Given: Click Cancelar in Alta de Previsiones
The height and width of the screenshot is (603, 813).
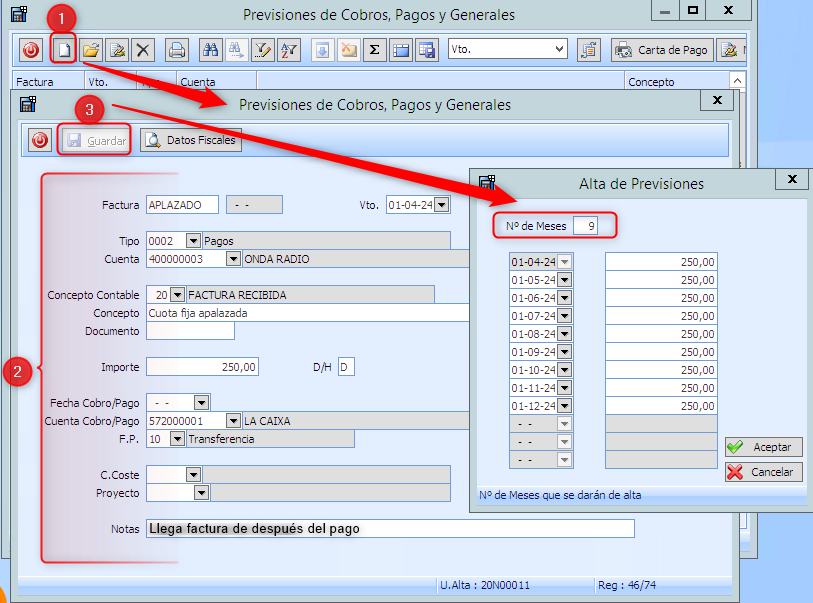Looking at the screenshot, I should click(763, 472).
